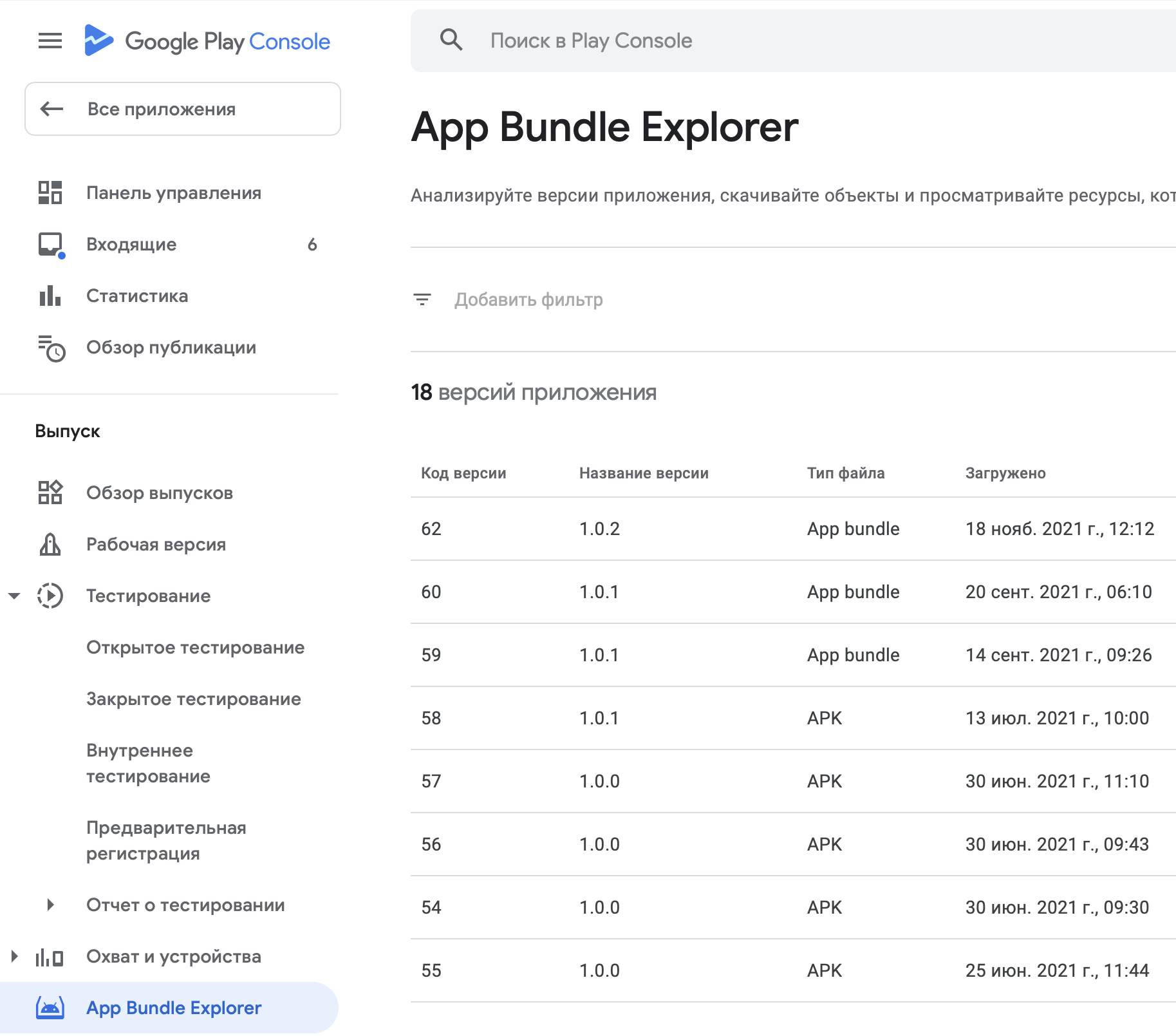Click date 18 нояб. 2021 г., 12:12
Image resolution: width=1176 pixels, height=1036 pixels.
coord(1059,529)
